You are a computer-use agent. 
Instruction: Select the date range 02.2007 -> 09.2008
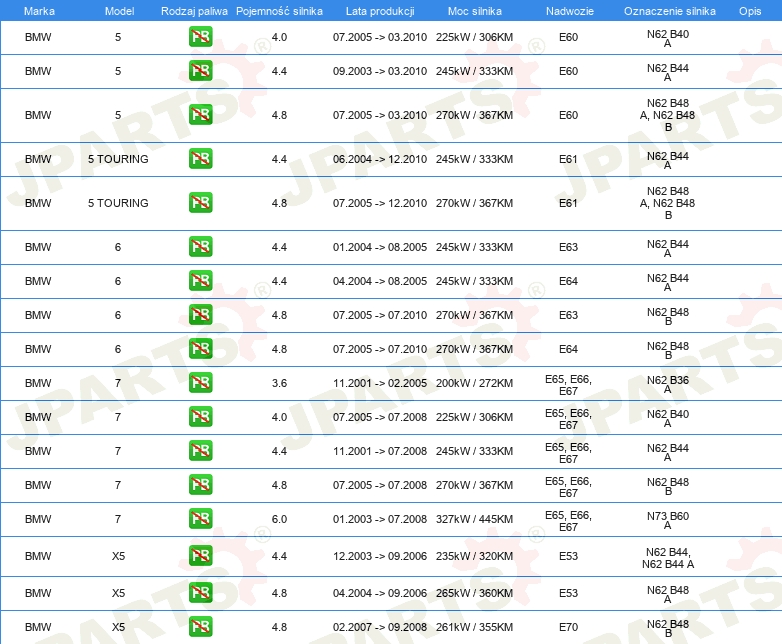pos(380,627)
